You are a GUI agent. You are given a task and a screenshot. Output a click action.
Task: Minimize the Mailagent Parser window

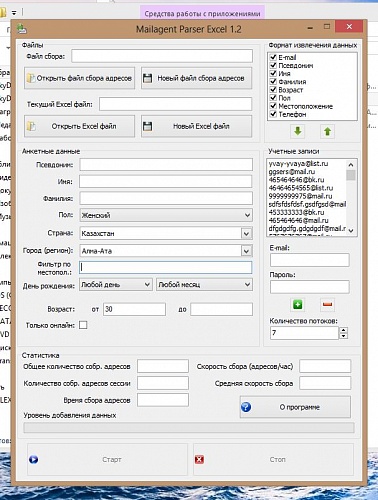coord(310,28)
